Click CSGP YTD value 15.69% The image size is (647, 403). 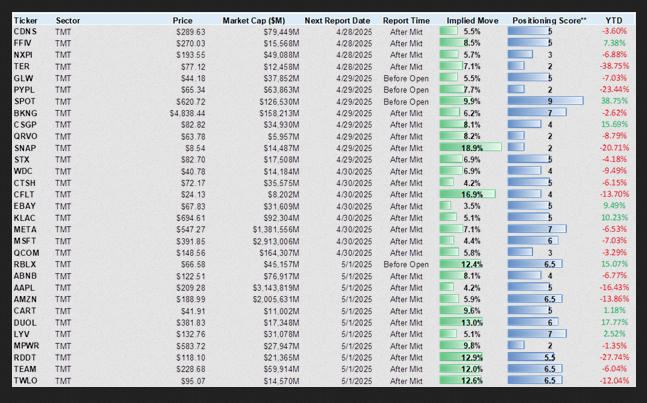click(615, 124)
